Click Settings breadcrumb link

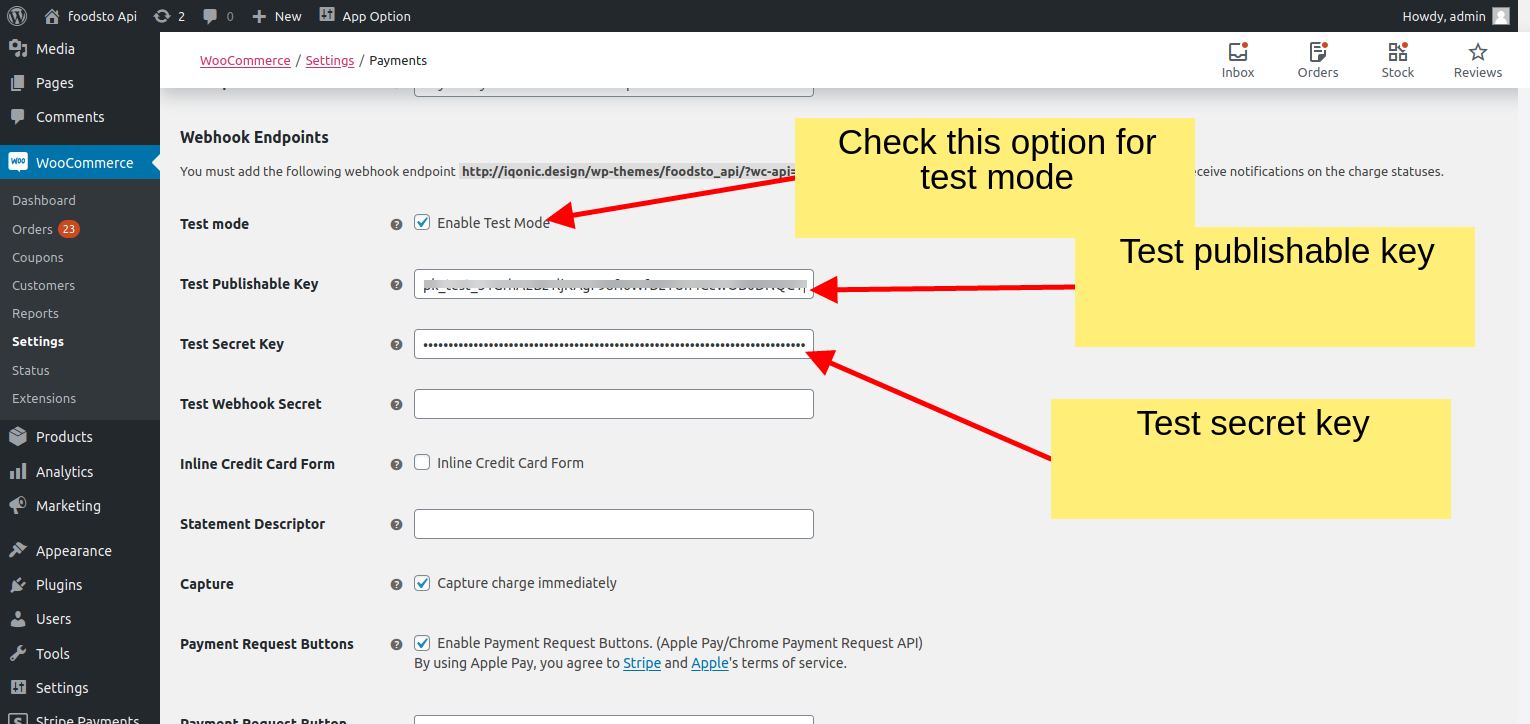coord(330,60)
